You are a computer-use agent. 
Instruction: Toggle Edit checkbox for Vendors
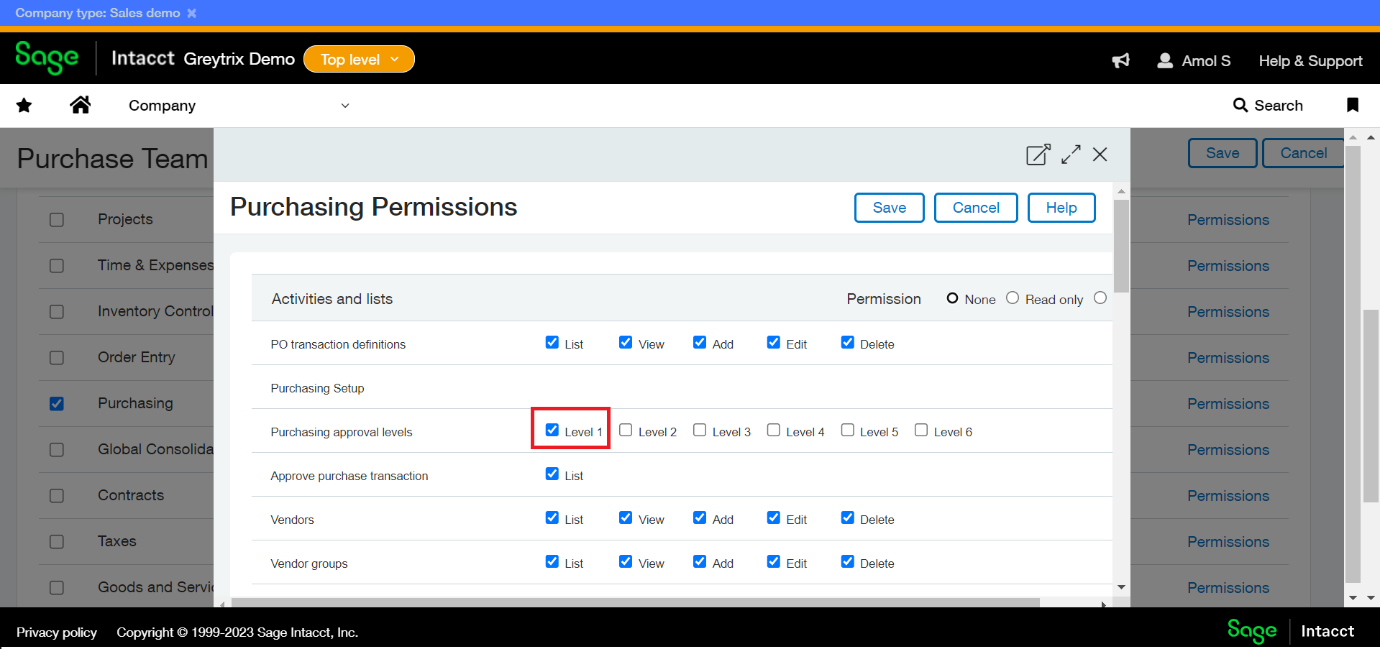pyautogui.click(x=773, y=518)
